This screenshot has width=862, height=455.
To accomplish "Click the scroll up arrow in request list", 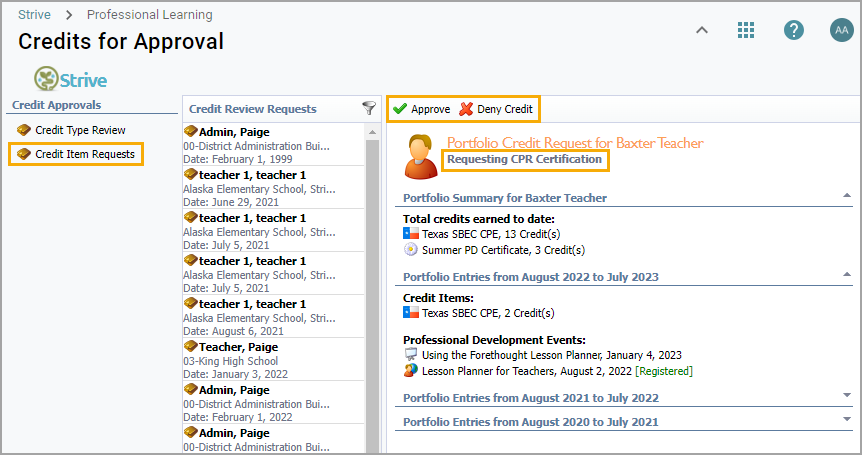I will point(372,132).
